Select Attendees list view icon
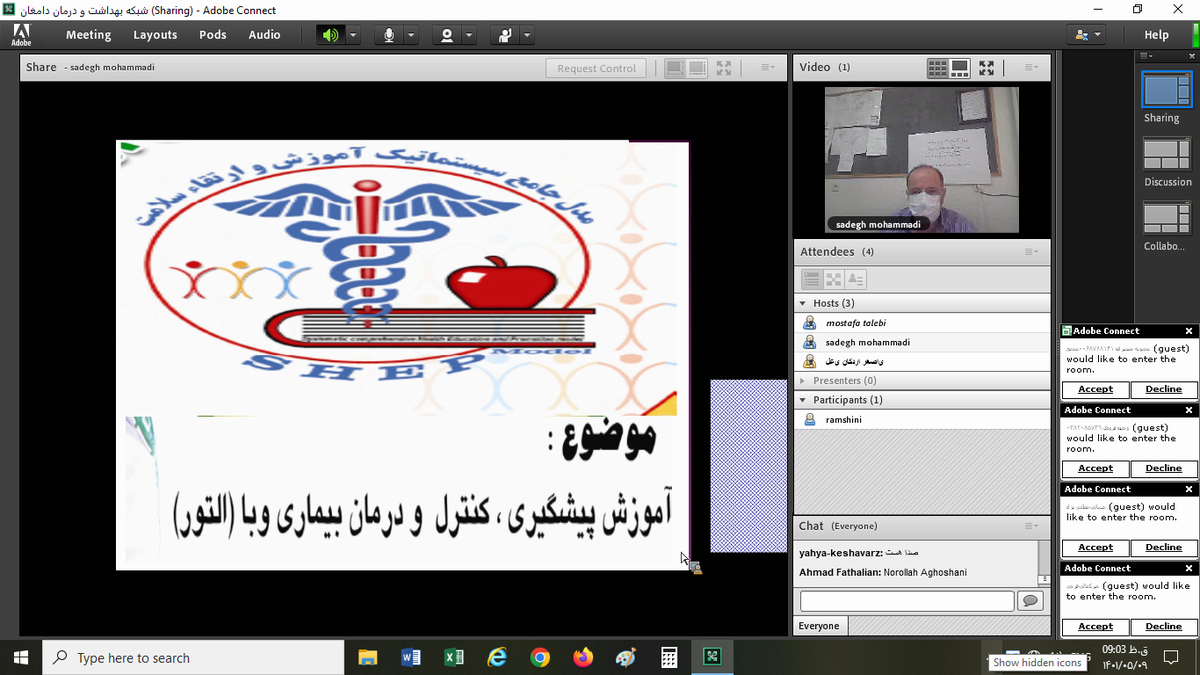This screenshot has width=1200, height=675. pos(812,279)
